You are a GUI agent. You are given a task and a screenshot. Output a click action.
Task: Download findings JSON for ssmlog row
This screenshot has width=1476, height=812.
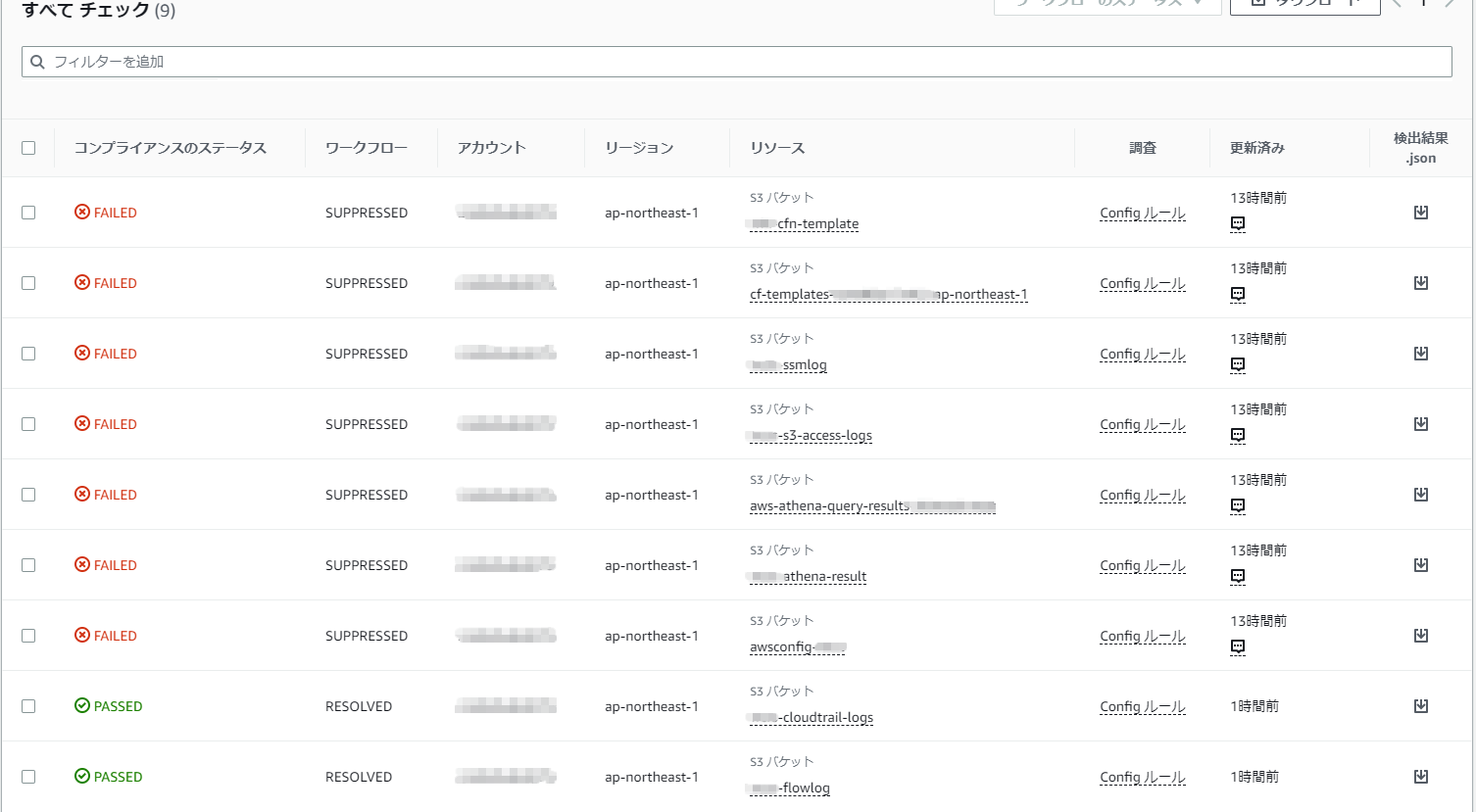[1421, 354]
